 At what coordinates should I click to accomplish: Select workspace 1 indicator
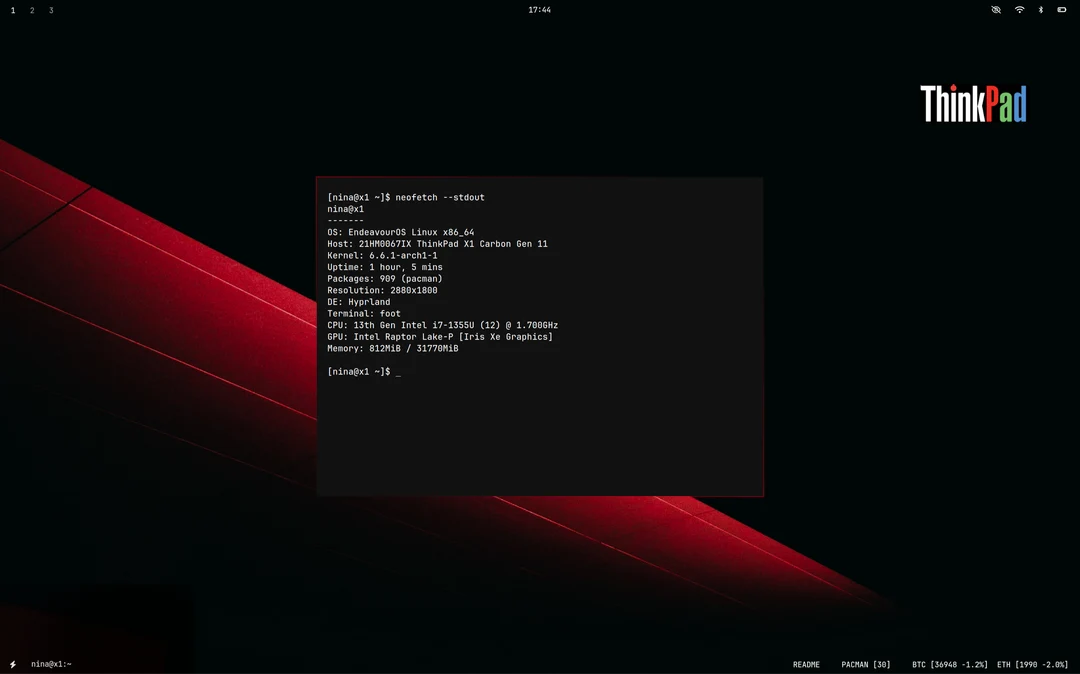point(12,10)
